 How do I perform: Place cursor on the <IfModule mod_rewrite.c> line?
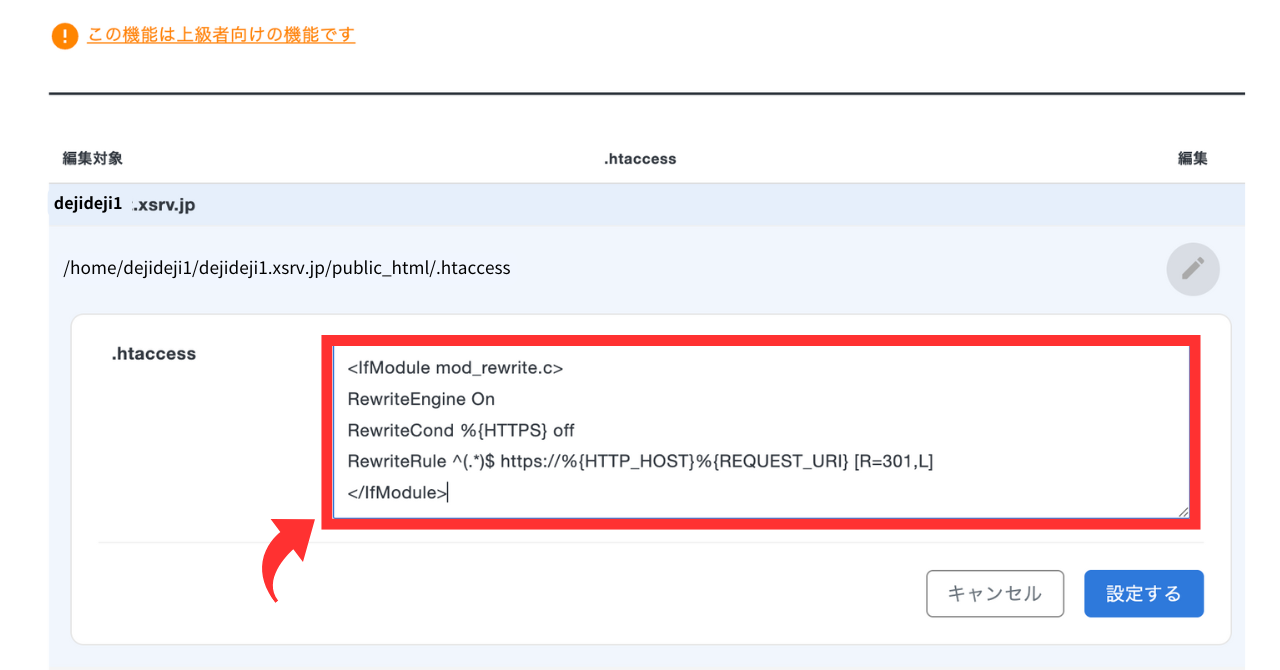(455, 368)
